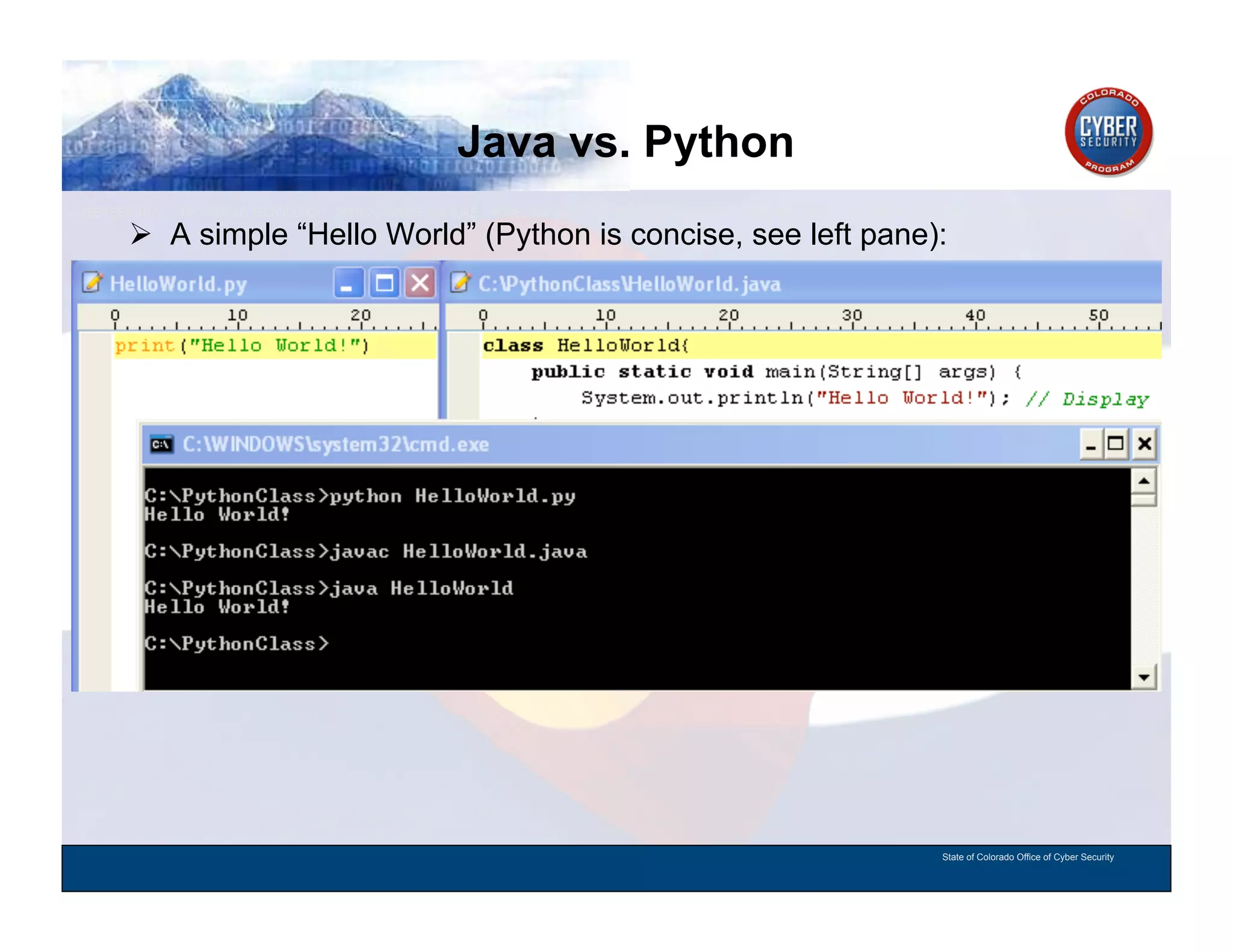Click the HelloWorld.java editor document icon
This screenshot has width=1233, height=952.
click(x=460, y=282)
